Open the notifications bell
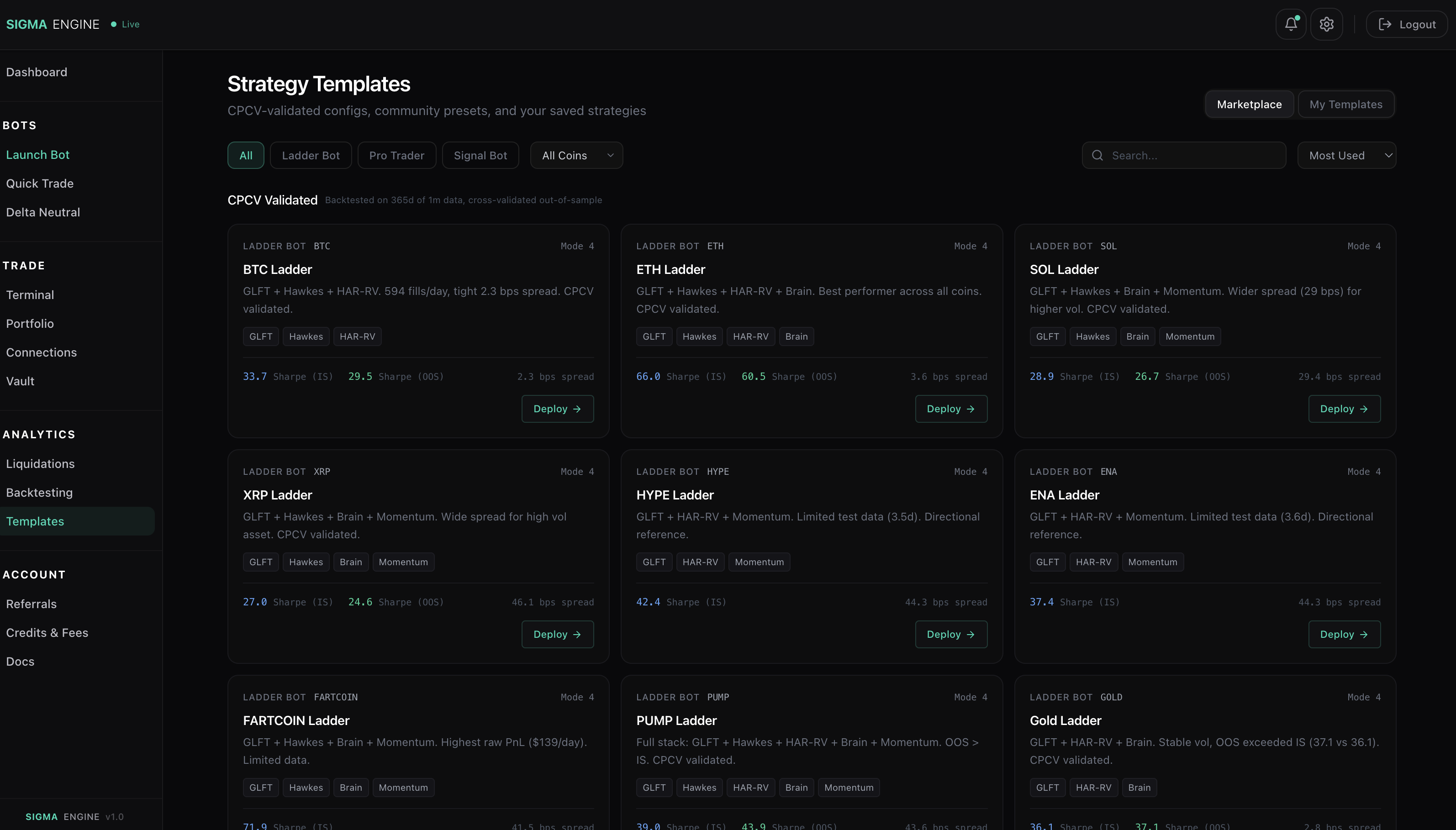 pos(1291,24)
